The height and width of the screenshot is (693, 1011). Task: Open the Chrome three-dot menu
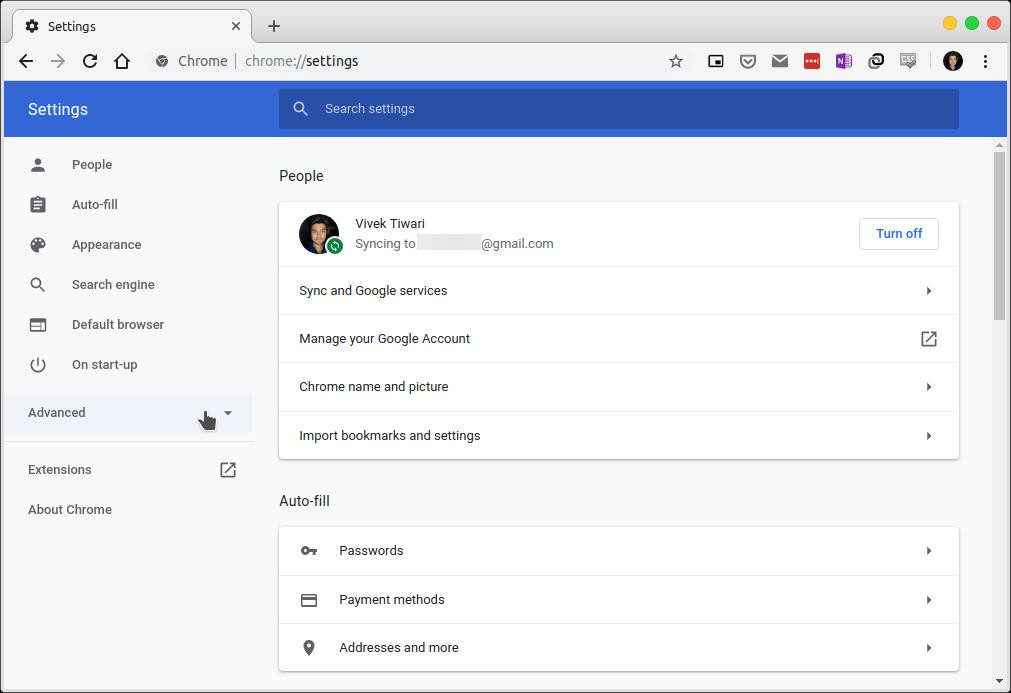click(x=985, y=61)
